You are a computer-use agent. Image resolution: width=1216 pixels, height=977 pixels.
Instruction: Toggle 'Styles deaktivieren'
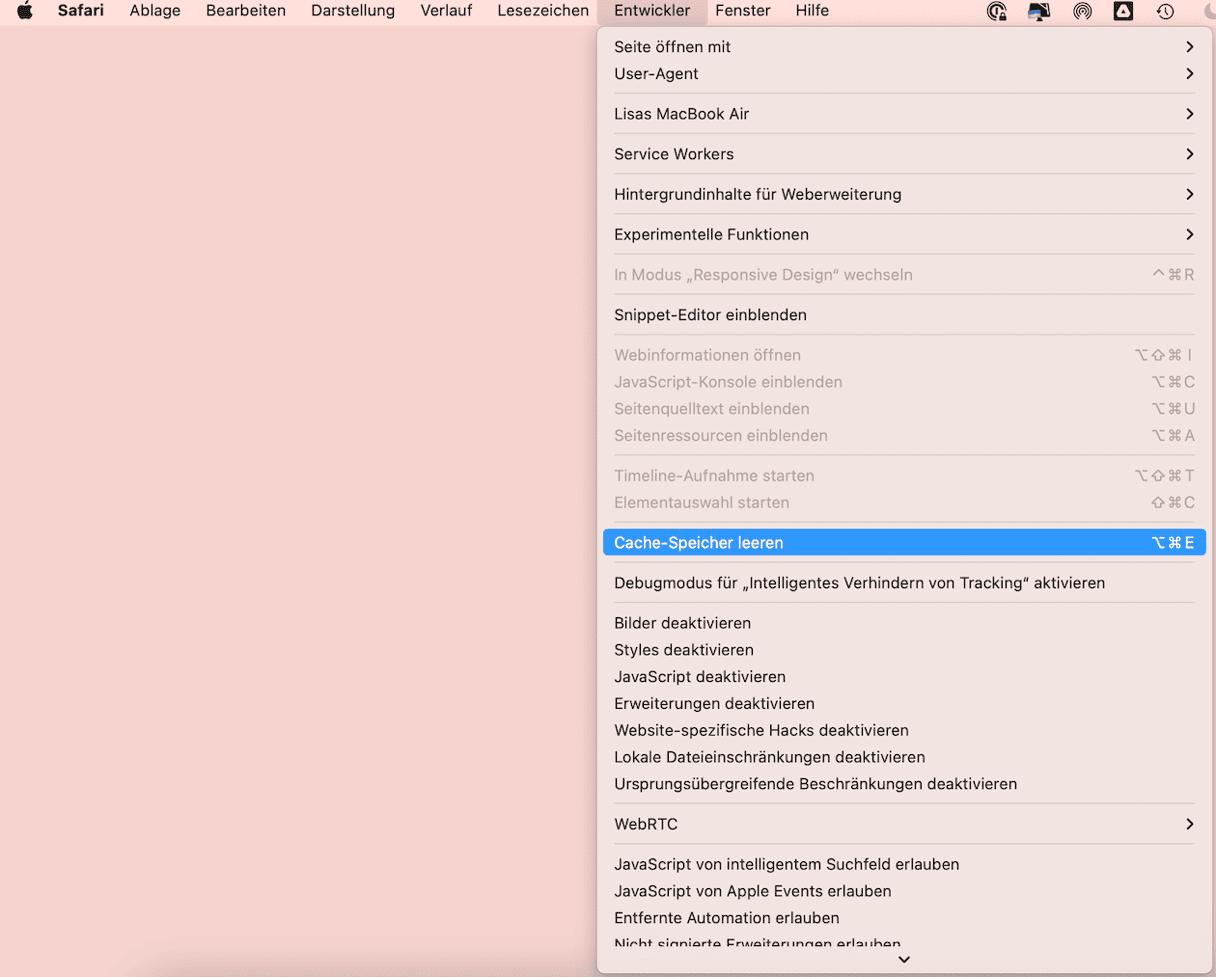904,650
